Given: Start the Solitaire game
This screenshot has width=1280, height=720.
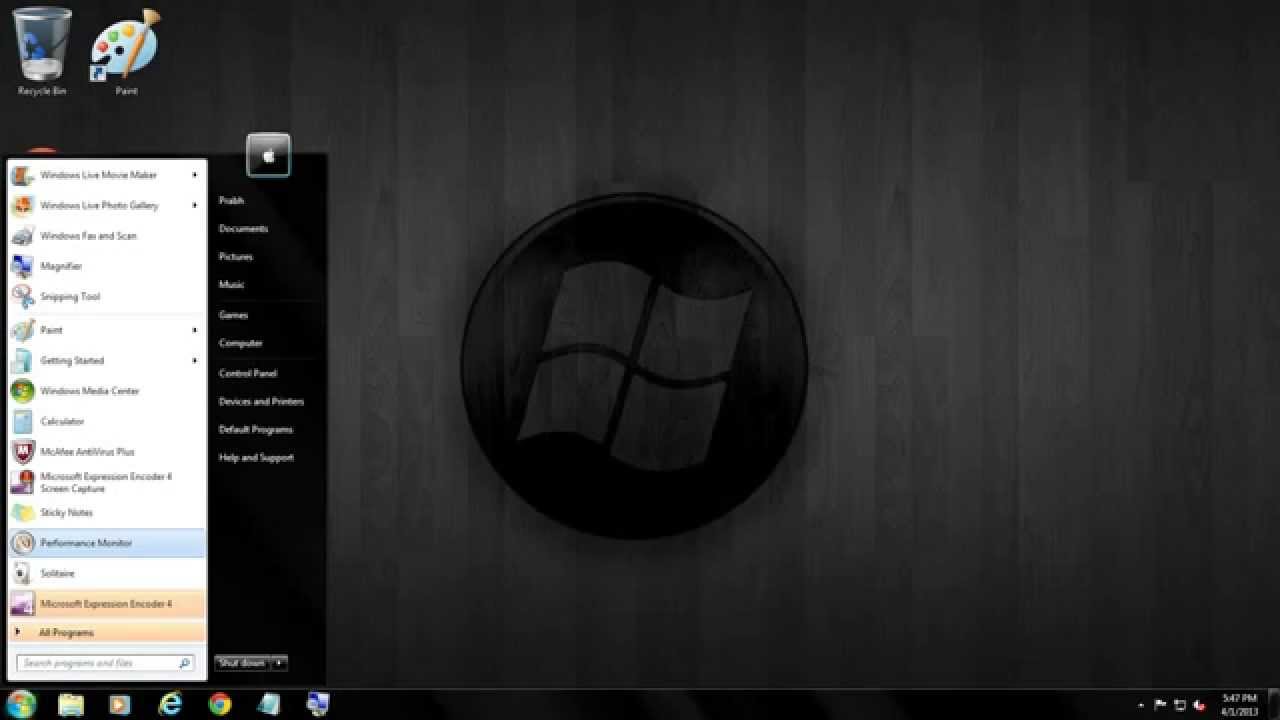Looking at the screenshot, I should 106,573.
